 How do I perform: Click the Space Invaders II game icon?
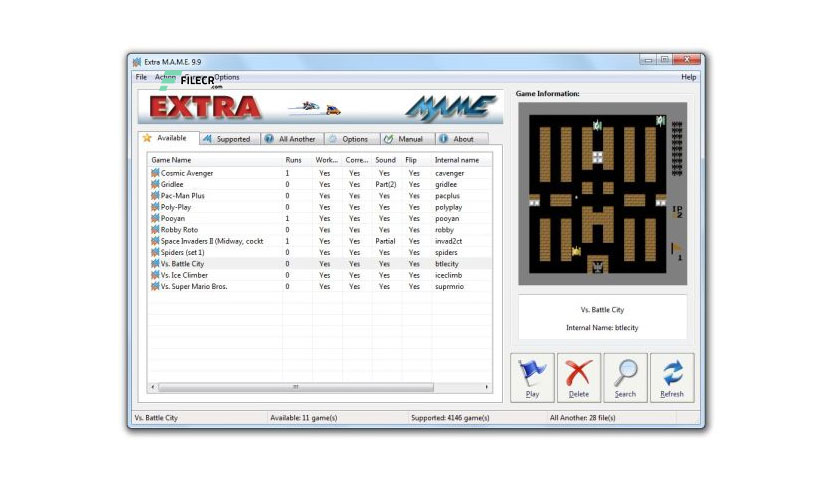coord(155,241)
